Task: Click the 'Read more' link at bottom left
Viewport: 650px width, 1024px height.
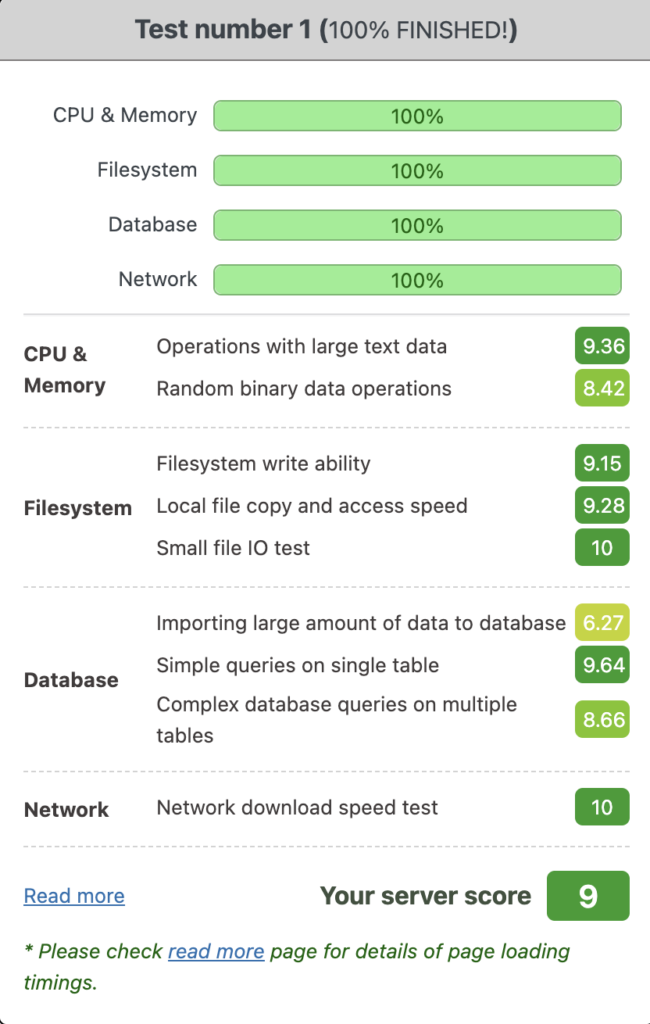Action: pos(74,896)
